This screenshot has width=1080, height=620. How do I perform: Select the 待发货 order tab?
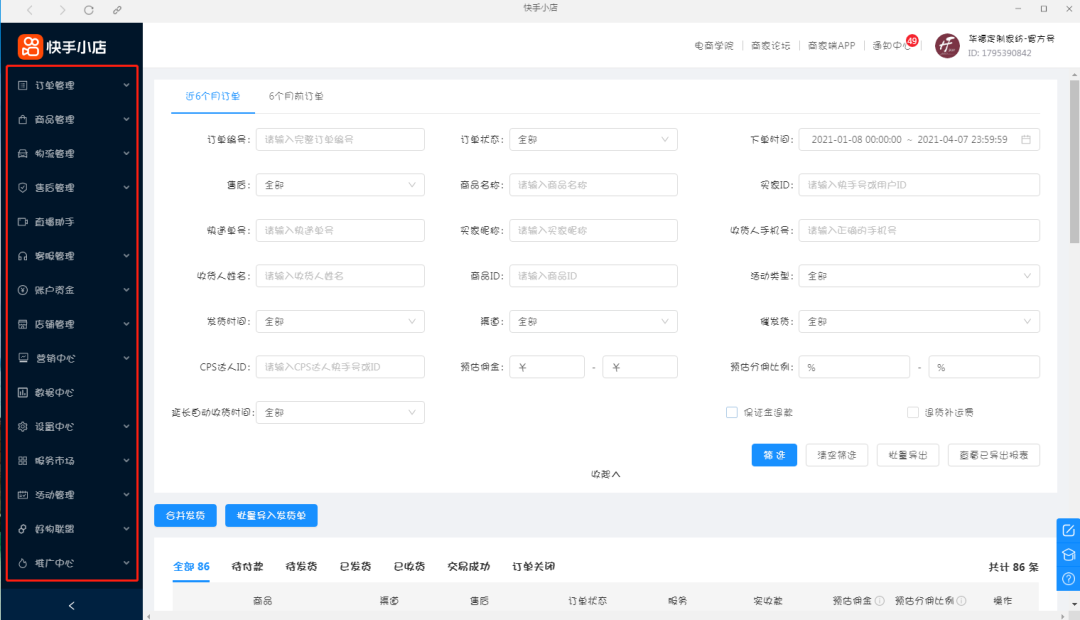tap(301, 567)
